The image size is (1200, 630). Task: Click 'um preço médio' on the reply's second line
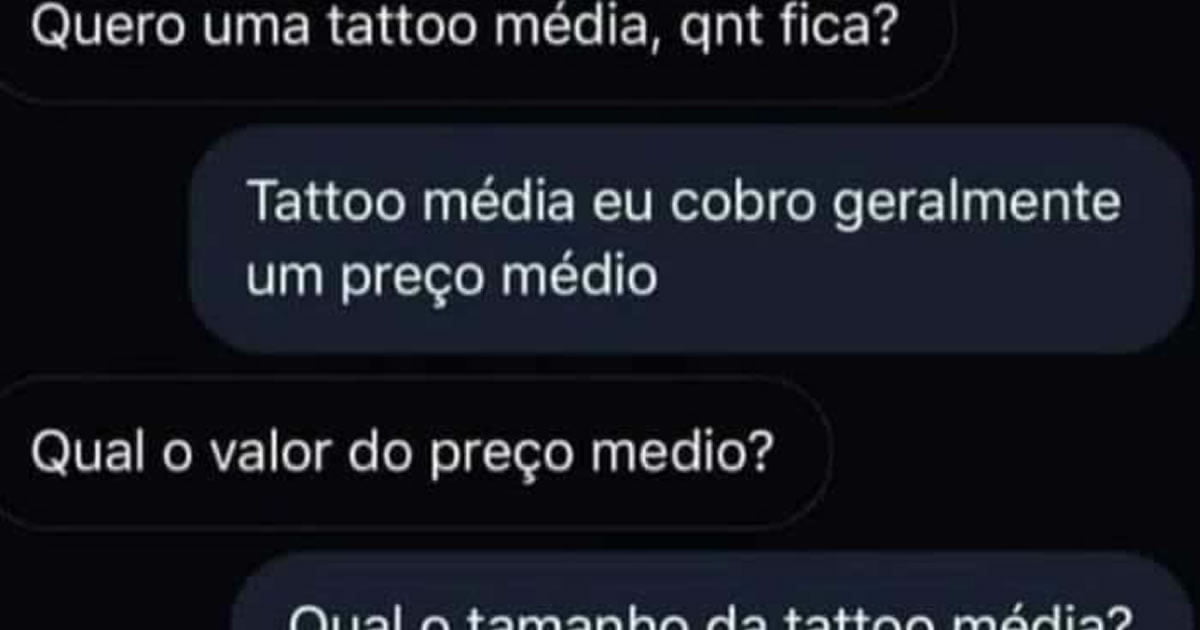tap(452, 275)
